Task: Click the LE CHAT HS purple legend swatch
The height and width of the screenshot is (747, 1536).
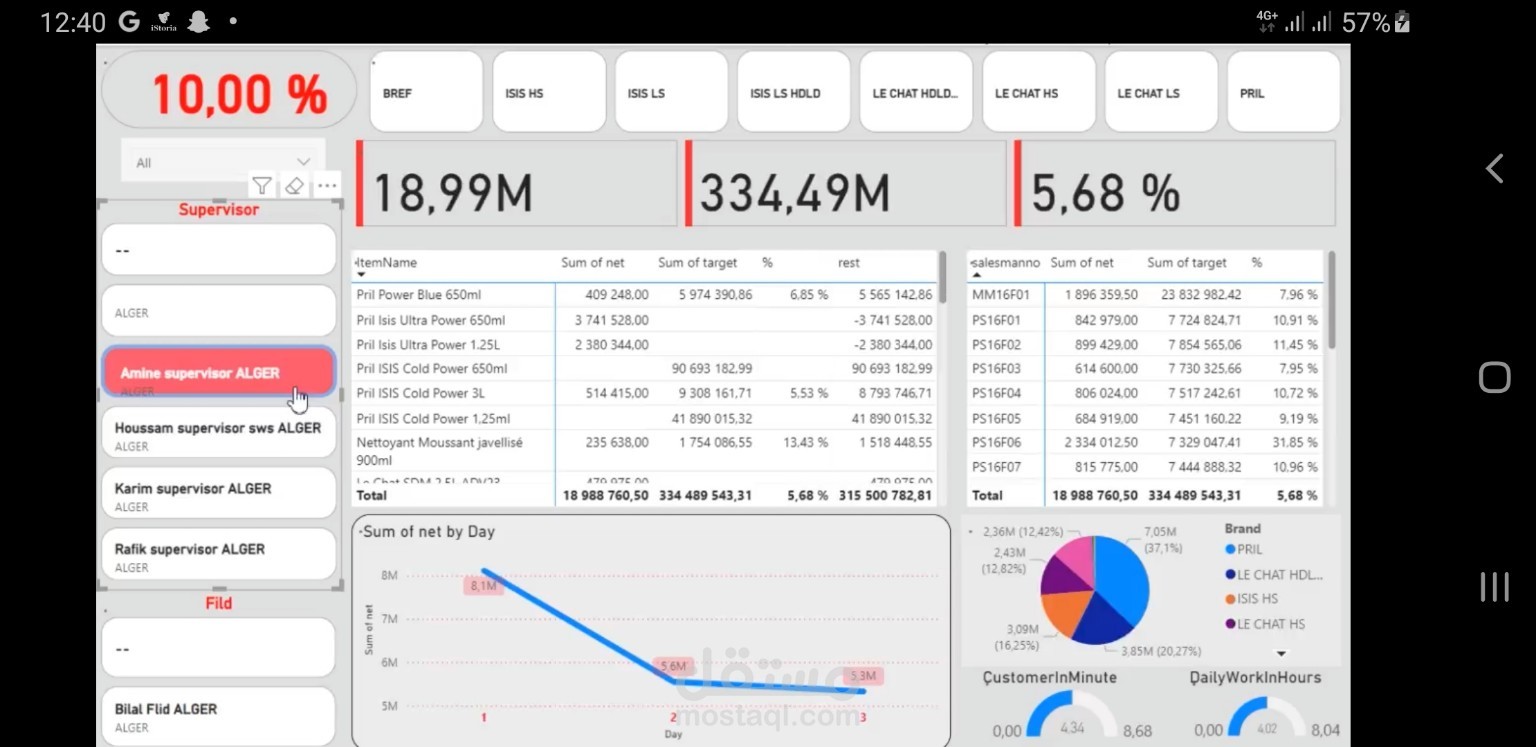Action: coord(1230,624)
